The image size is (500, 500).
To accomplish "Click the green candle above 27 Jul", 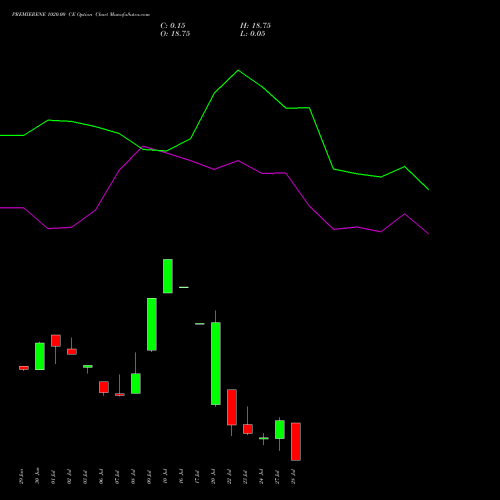I will (x=280, y=429).
